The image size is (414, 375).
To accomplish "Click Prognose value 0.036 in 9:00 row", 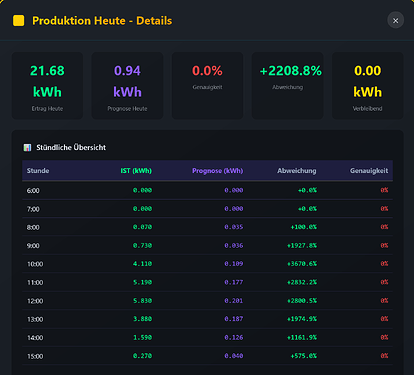I will tap(234, 245).
